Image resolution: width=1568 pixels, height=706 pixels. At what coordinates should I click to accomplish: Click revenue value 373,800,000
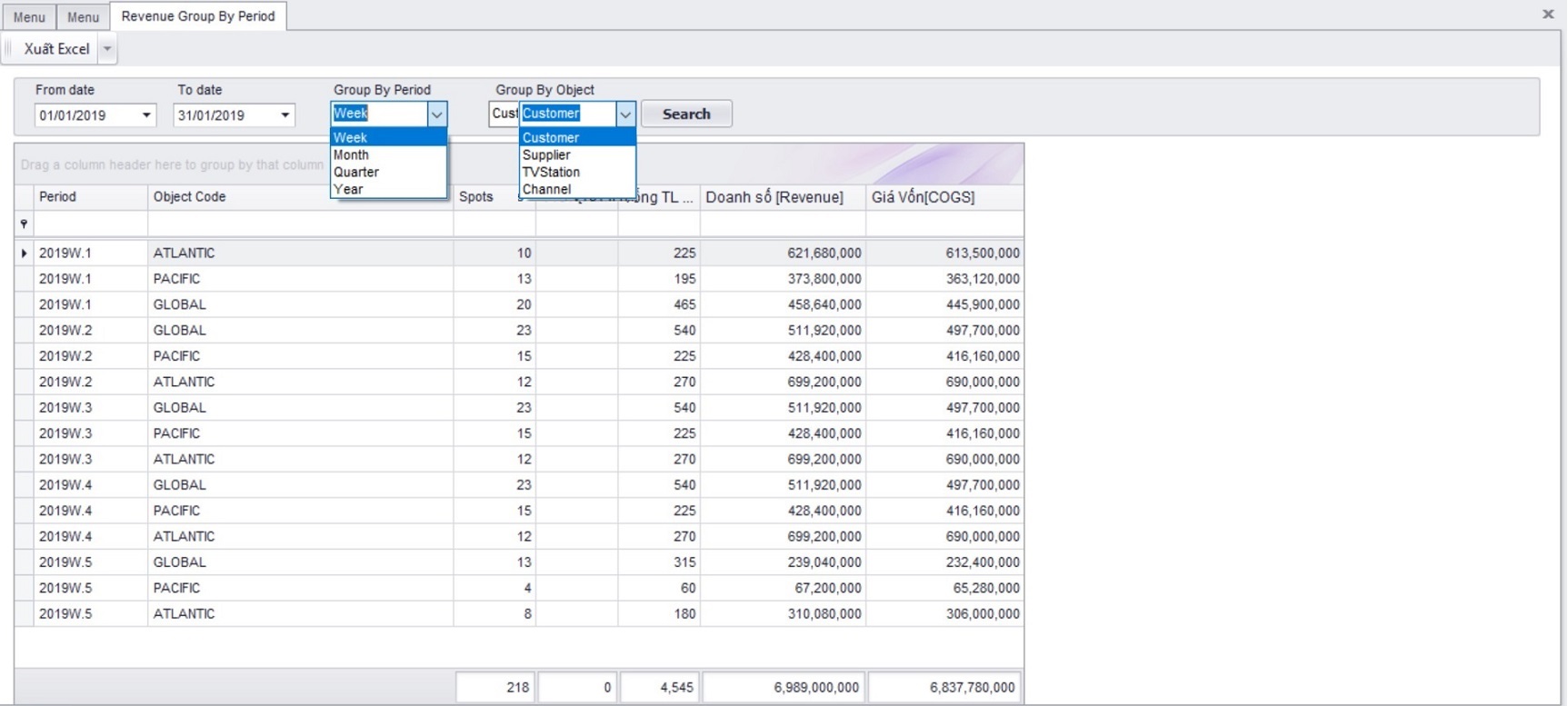(x=824, y=279)
